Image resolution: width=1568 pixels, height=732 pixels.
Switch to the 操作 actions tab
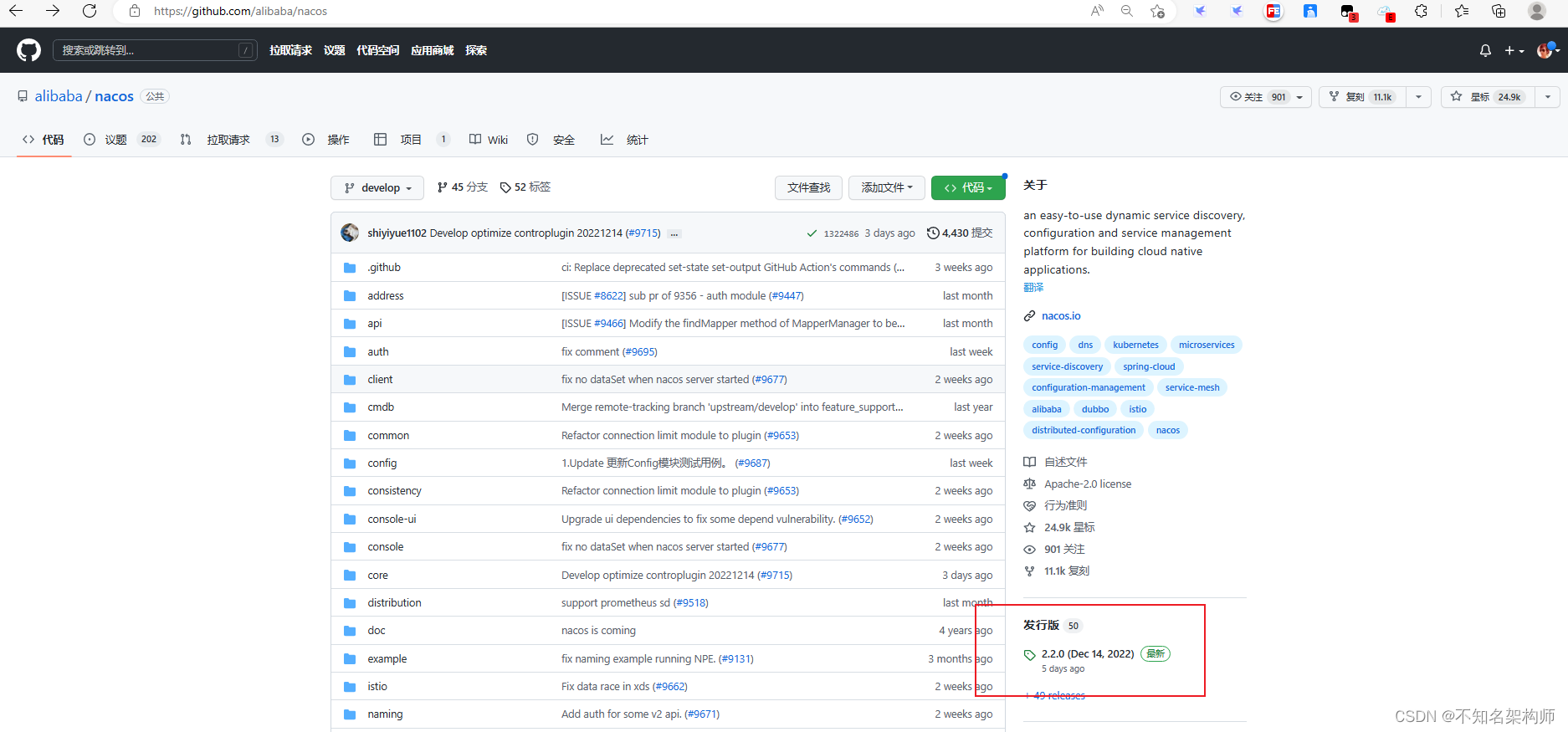pyautogui.click(x=326, y=140)
